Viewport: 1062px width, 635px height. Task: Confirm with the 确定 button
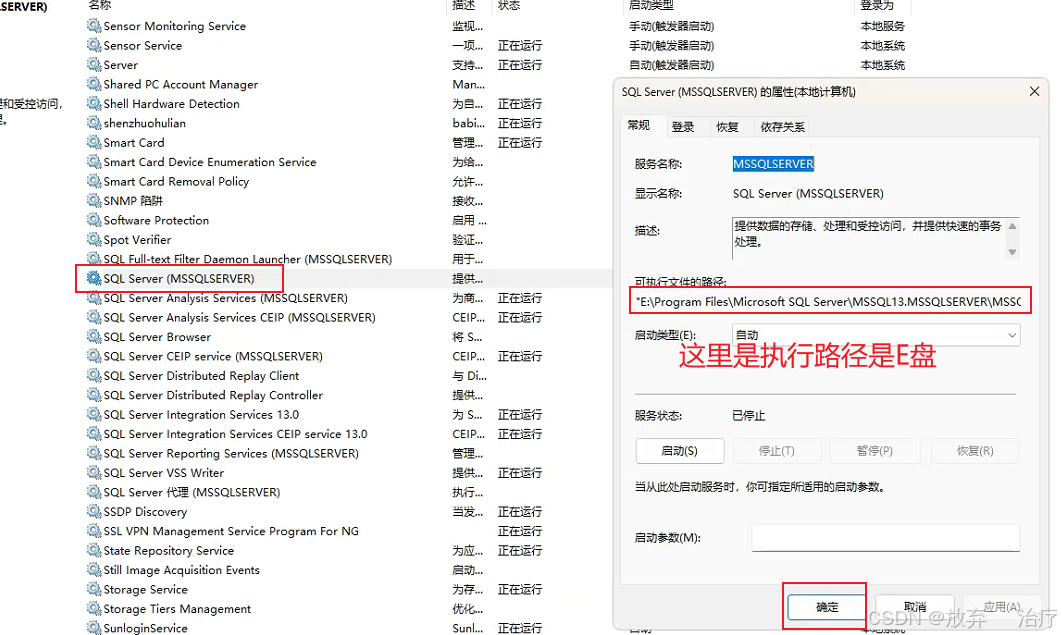point(826,607)
